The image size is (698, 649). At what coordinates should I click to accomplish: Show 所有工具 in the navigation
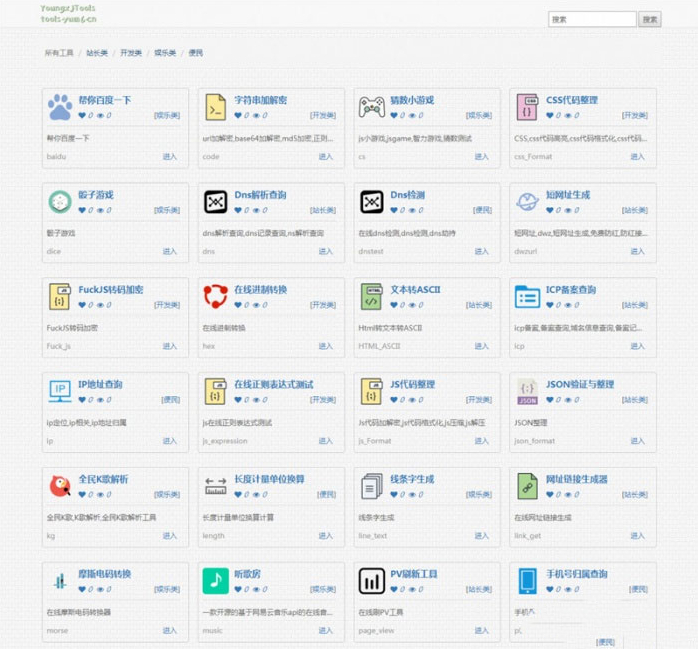coord(59,53)
